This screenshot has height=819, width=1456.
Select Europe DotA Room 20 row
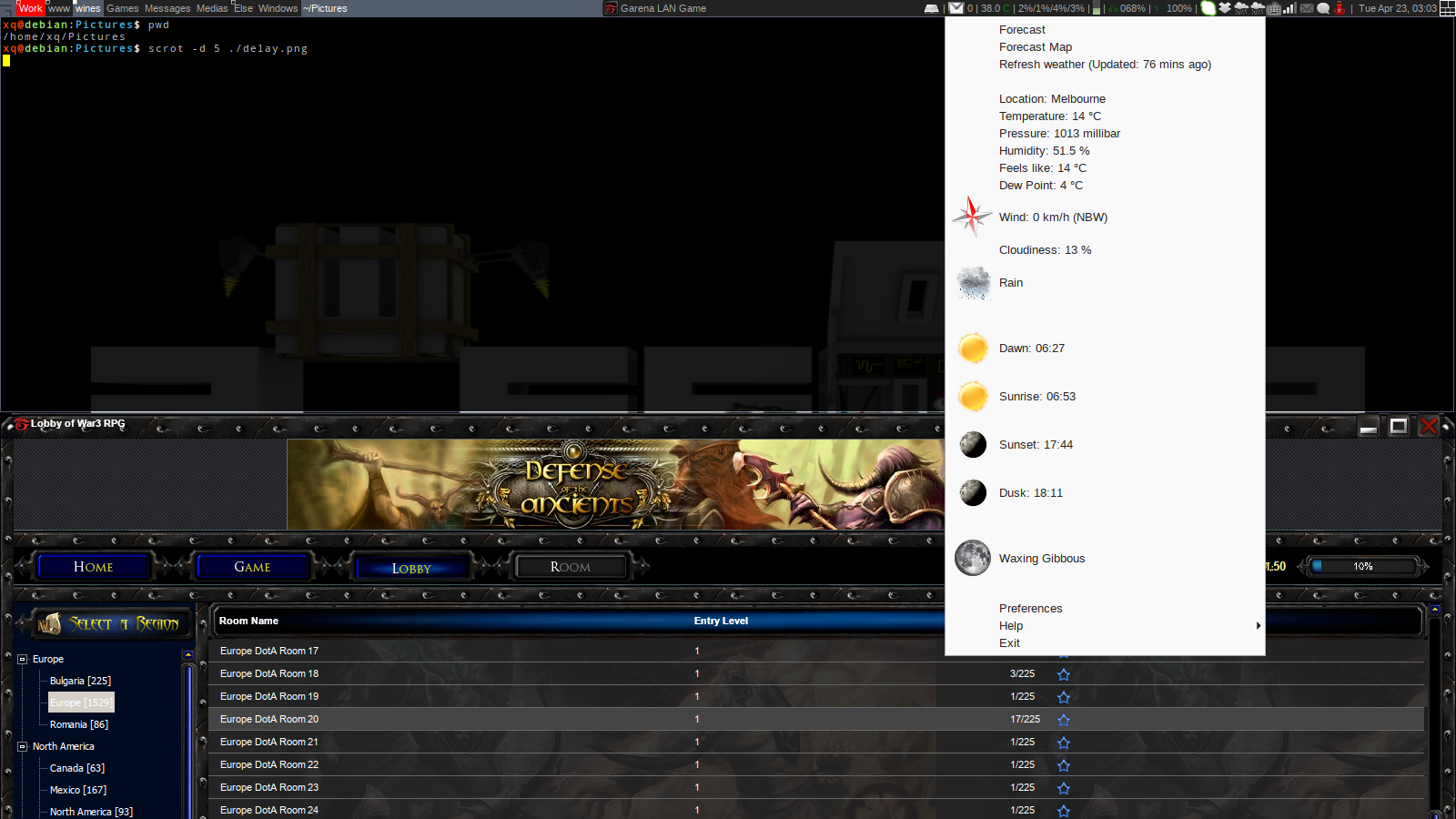[816, 719]
